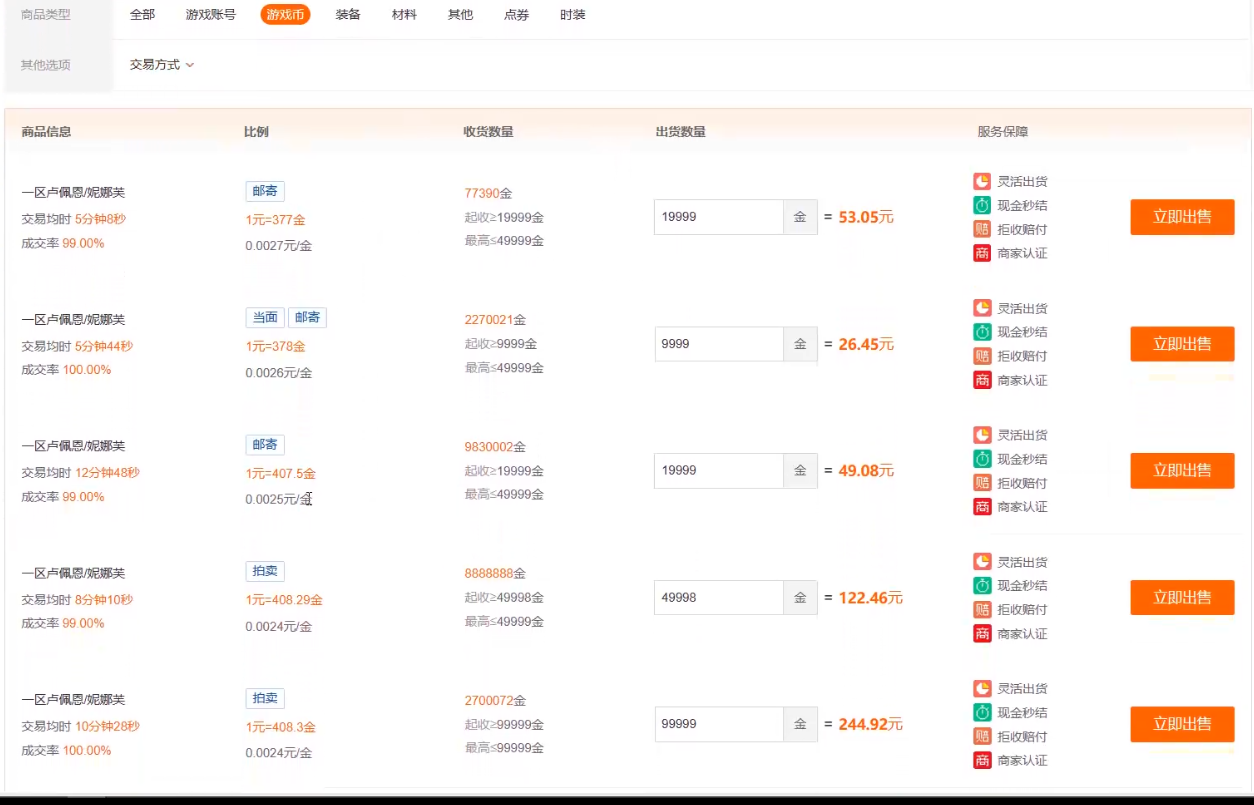1254x805 pixels.
Task: Select the currently active 游戏币 tab
Action: [x=284, y=14]
